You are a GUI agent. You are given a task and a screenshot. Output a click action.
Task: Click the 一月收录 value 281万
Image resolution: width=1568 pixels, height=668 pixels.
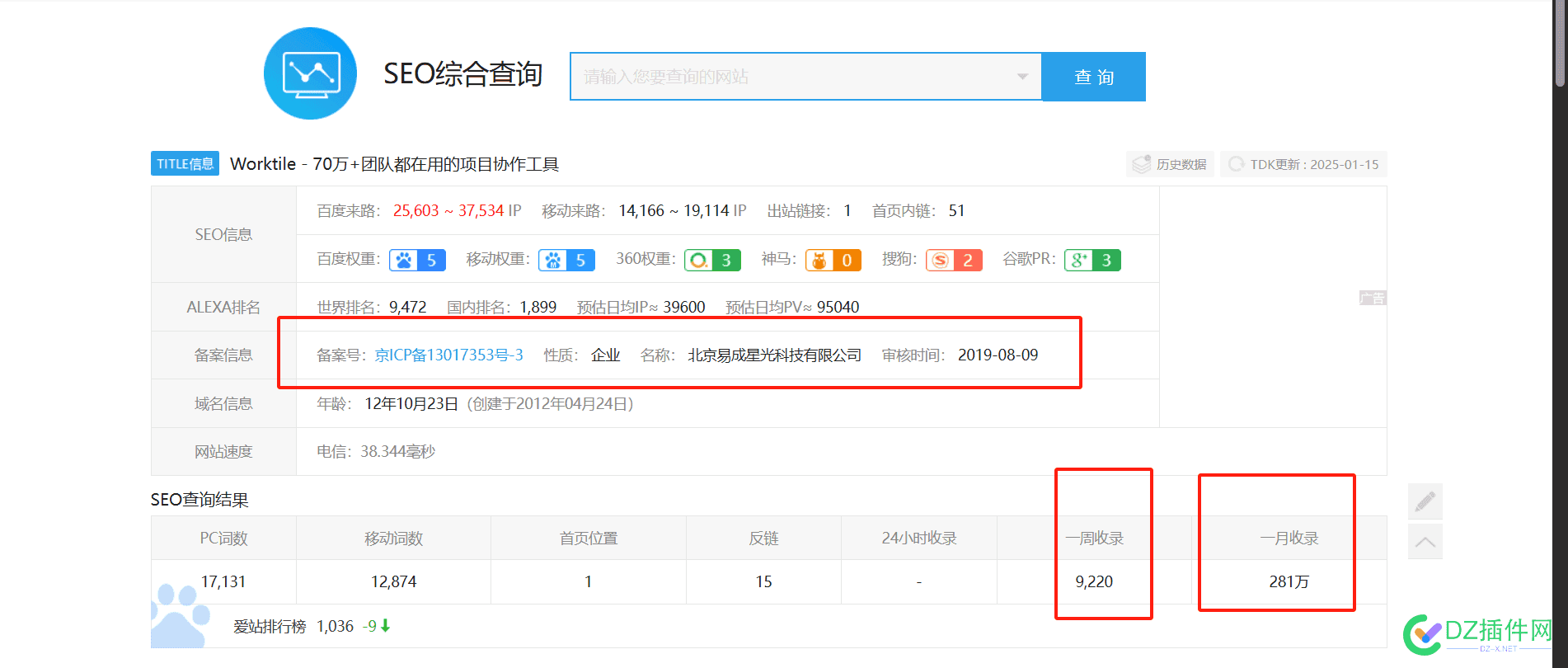click(1289, 581)
